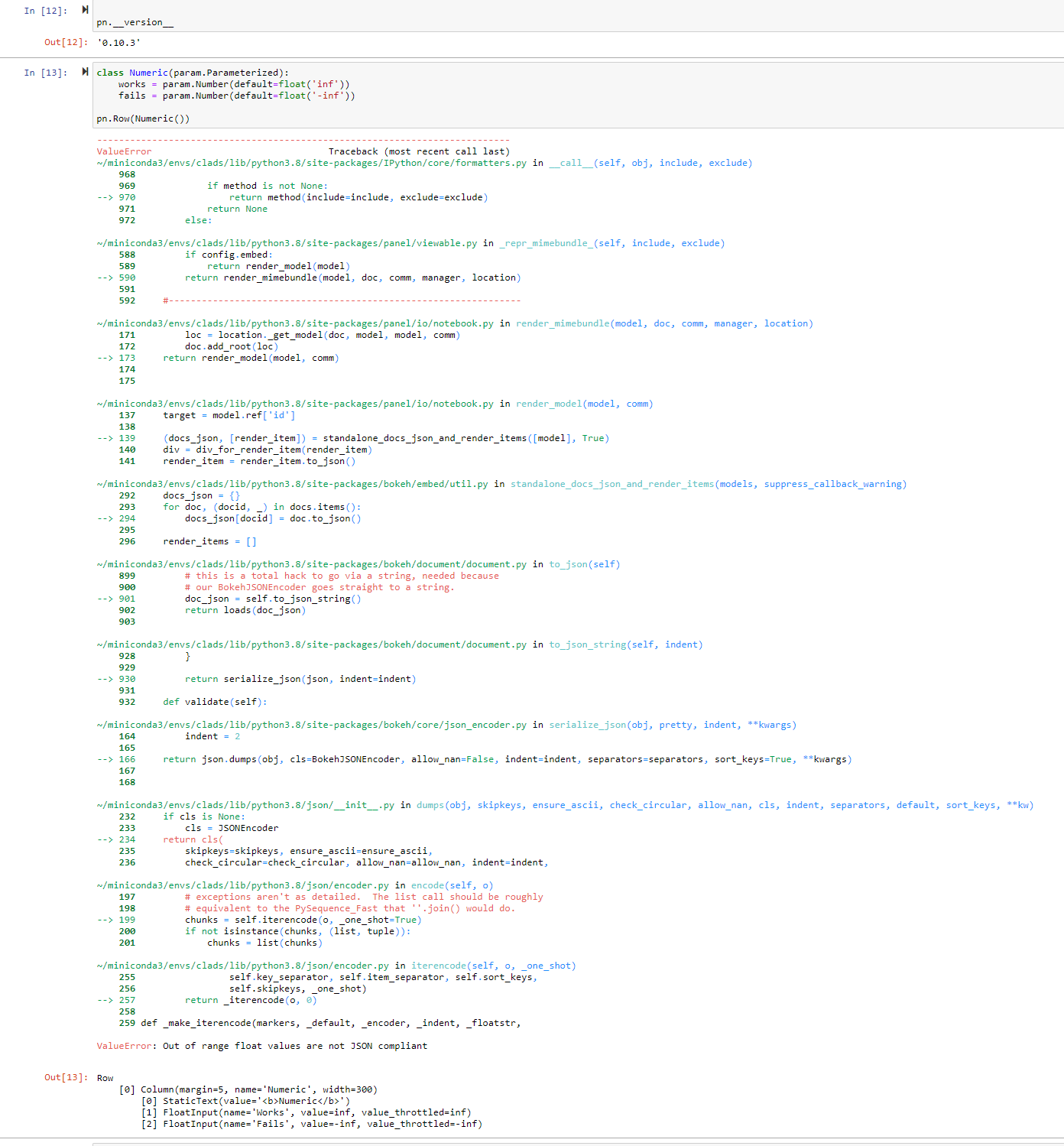Open the panel viewable.py traceback link
Viewport: 1064px width, 1146px height.
click(x=290, y=243)
